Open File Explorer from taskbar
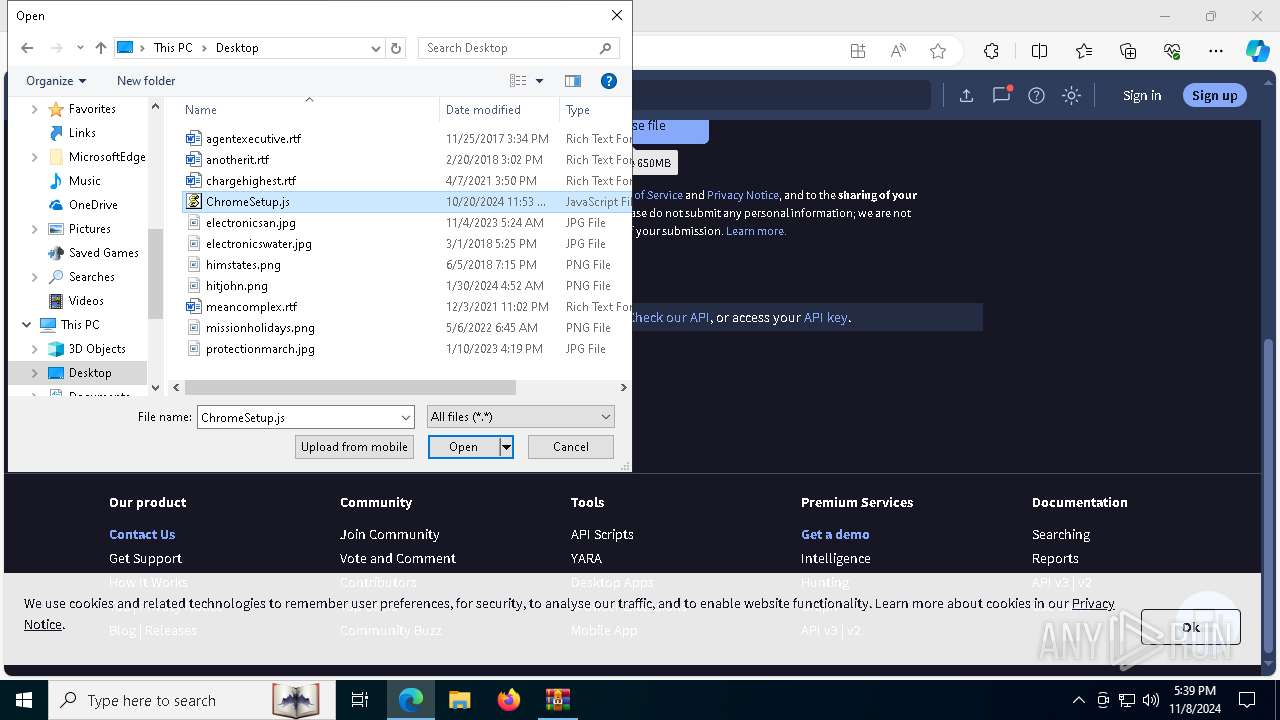The width and height of the screenshot is (1280, 720). pyautogui.click(x=459, y=700)
